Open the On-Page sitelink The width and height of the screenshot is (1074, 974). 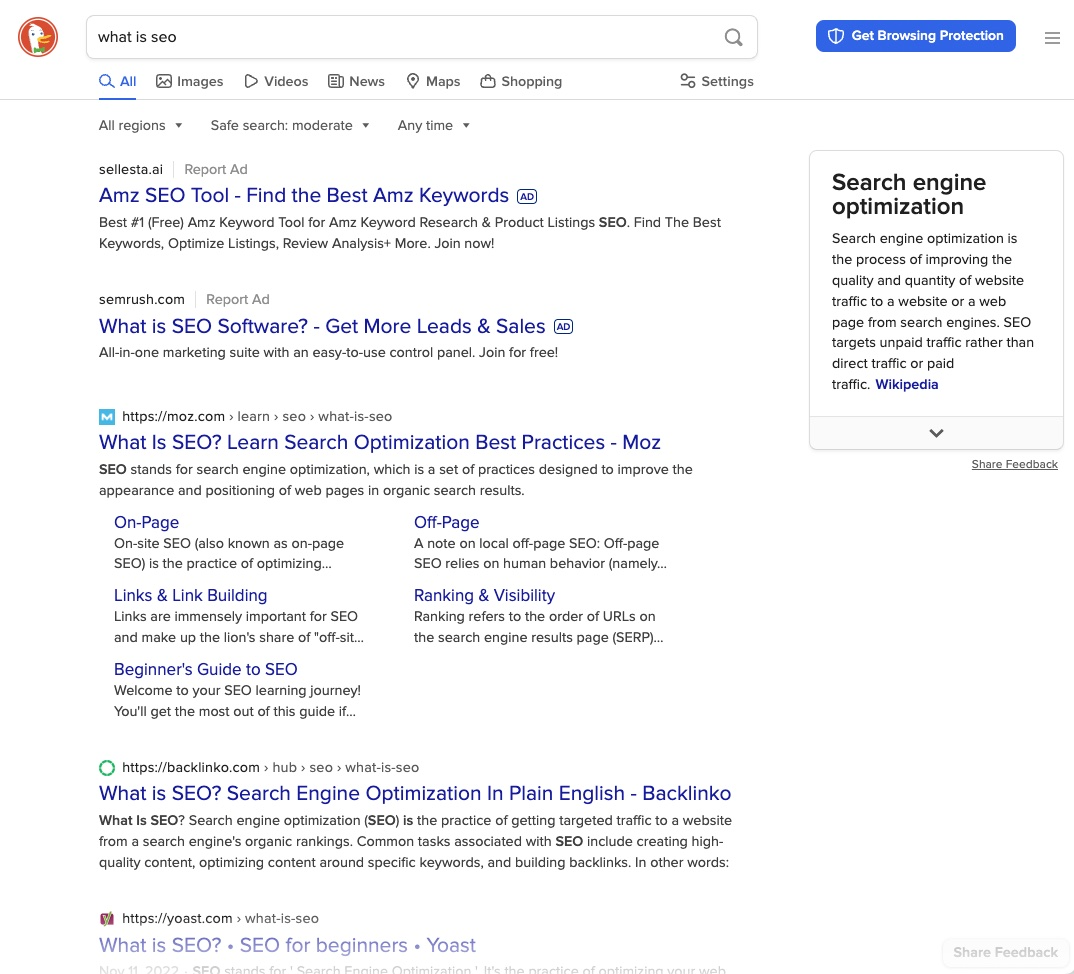click(x=146, y=523)
